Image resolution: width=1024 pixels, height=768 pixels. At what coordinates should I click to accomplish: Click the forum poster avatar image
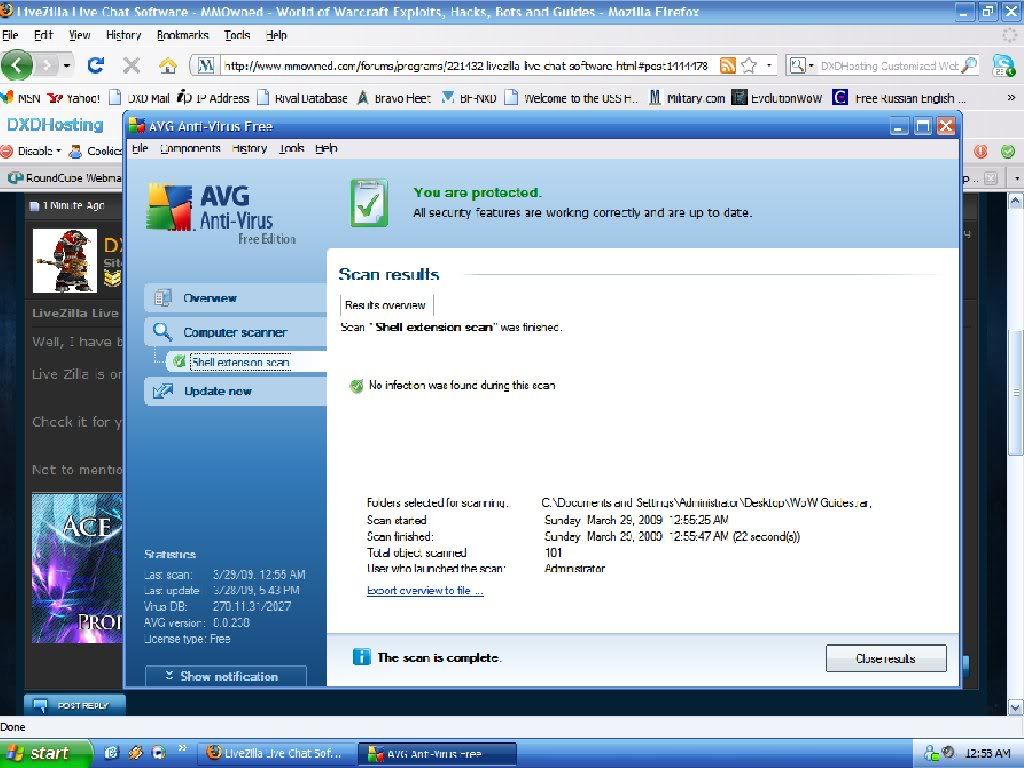tap(65, 261)
